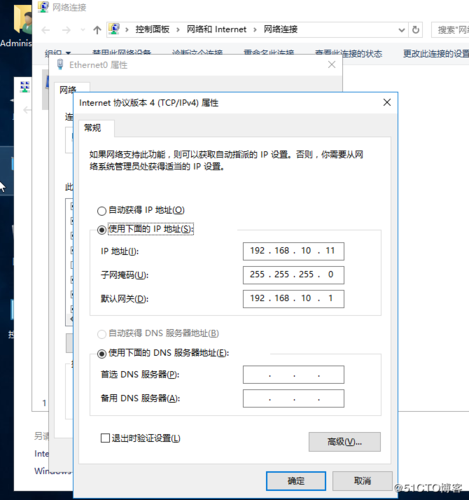Open the recent locations dropdown arrow
This screenshot has height=500, width=469.
(83, 30)
